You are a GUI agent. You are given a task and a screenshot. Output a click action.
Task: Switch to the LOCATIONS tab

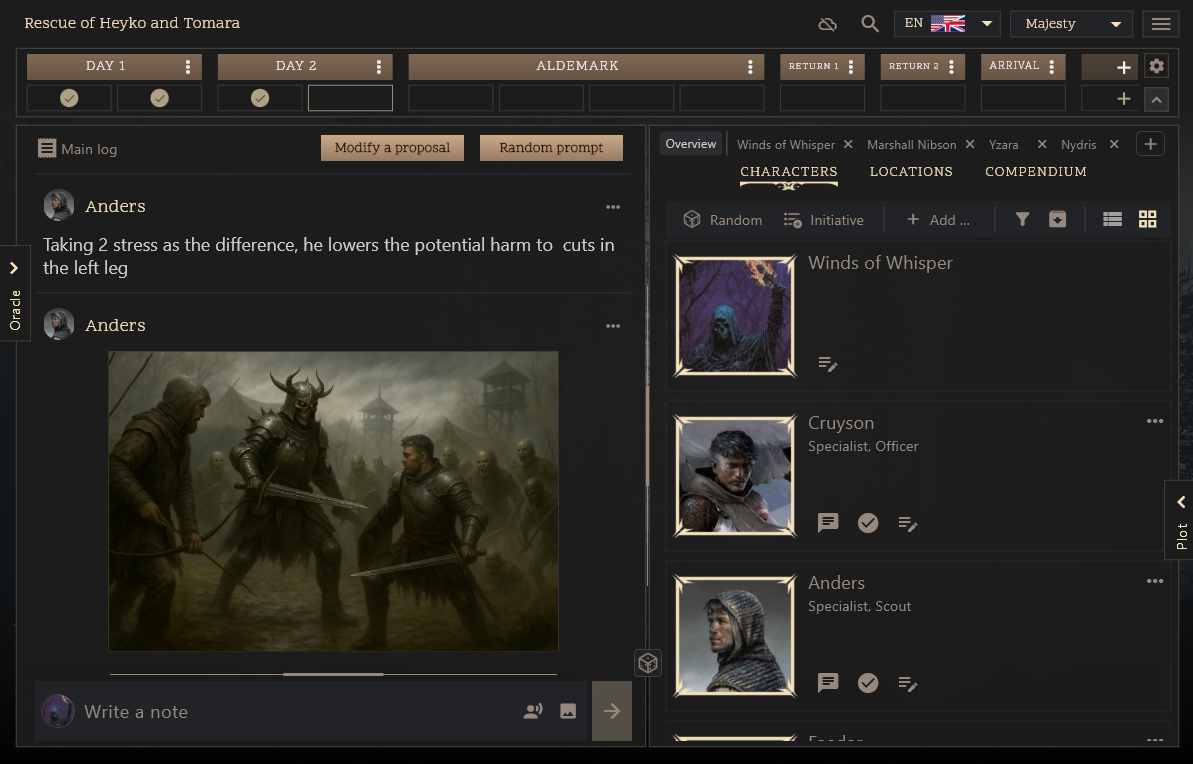coord(911,171)
